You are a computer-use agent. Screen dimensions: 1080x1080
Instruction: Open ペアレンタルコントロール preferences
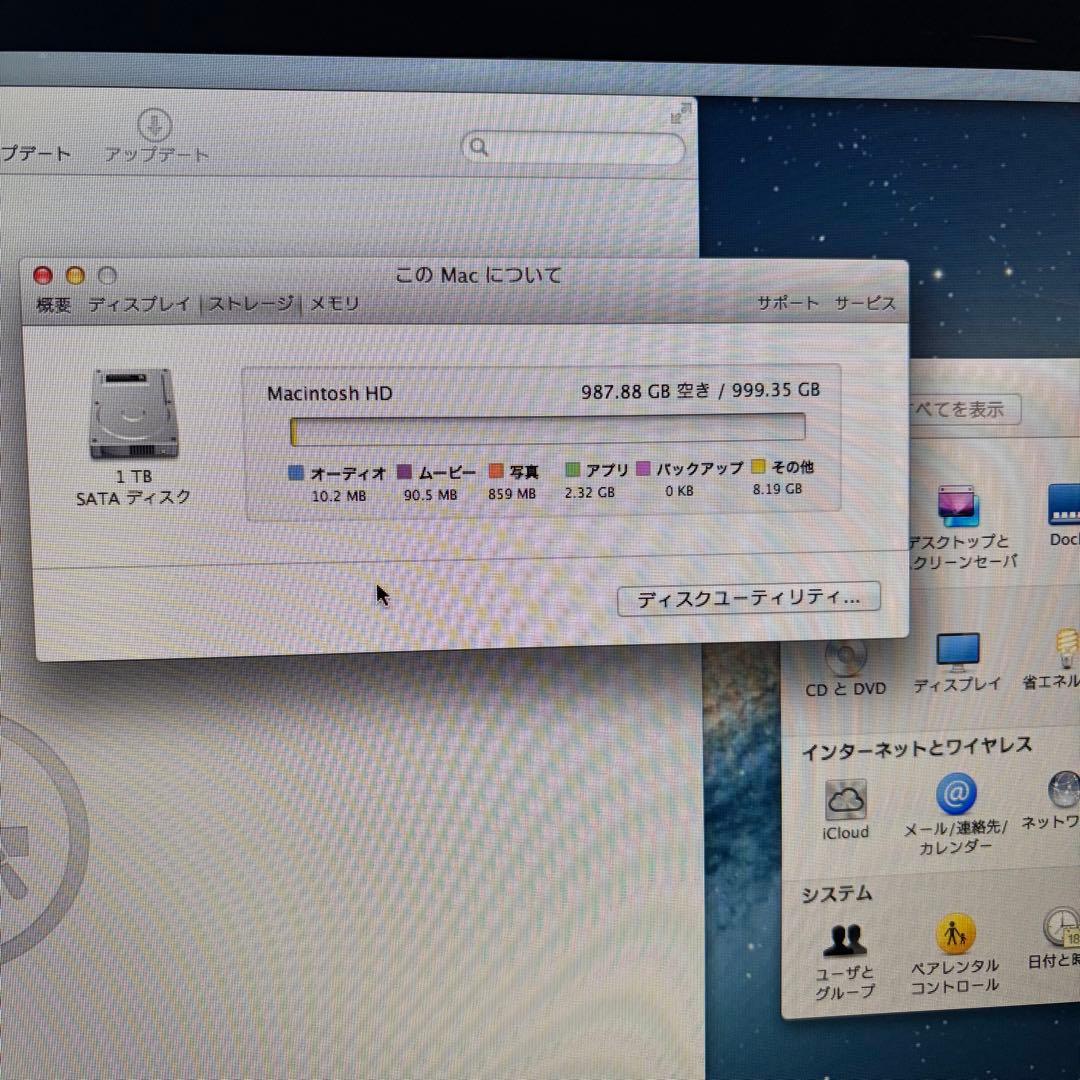coord(957,935)
